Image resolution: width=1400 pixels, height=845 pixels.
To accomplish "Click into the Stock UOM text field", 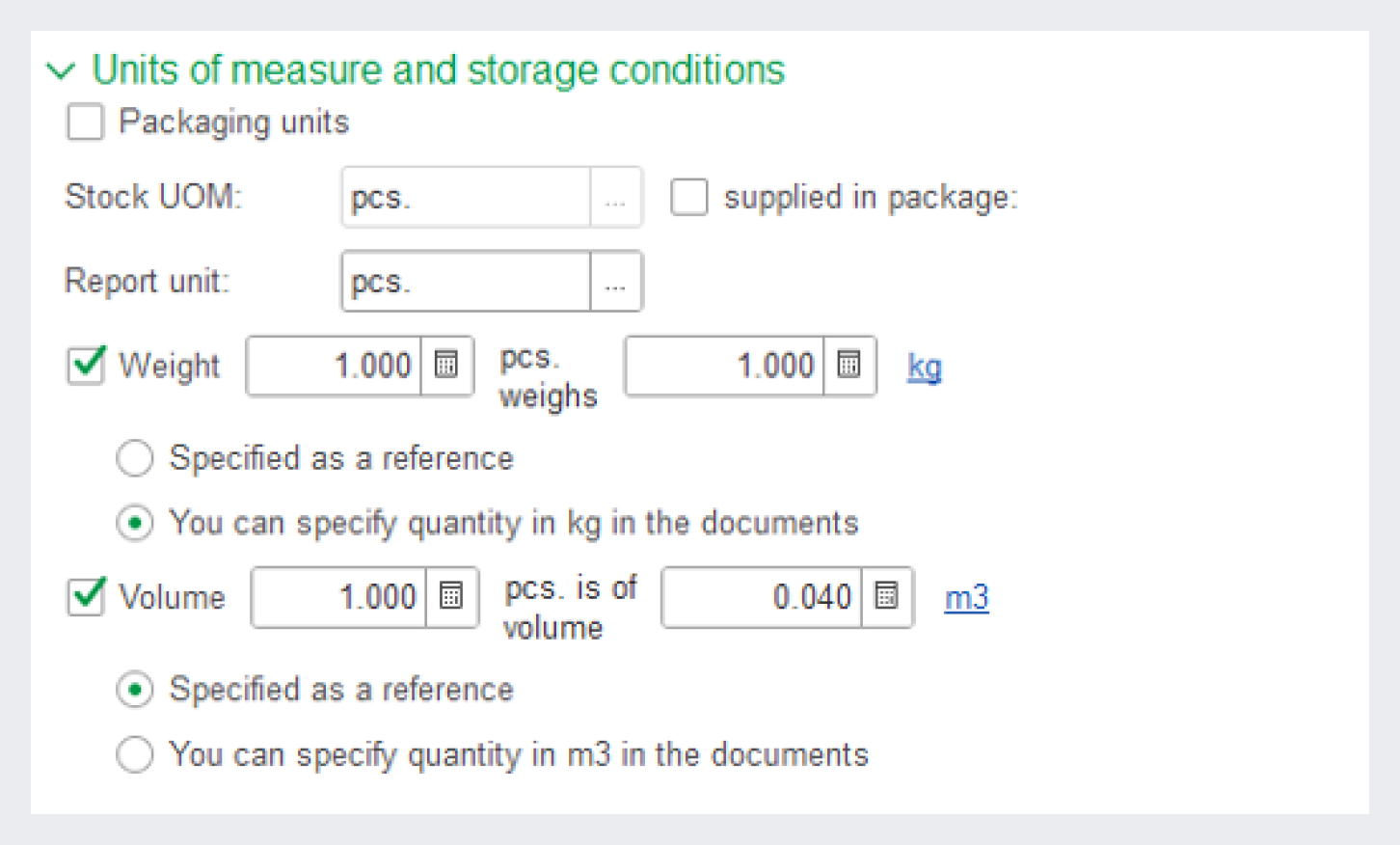I will click(x=467, y=198).
